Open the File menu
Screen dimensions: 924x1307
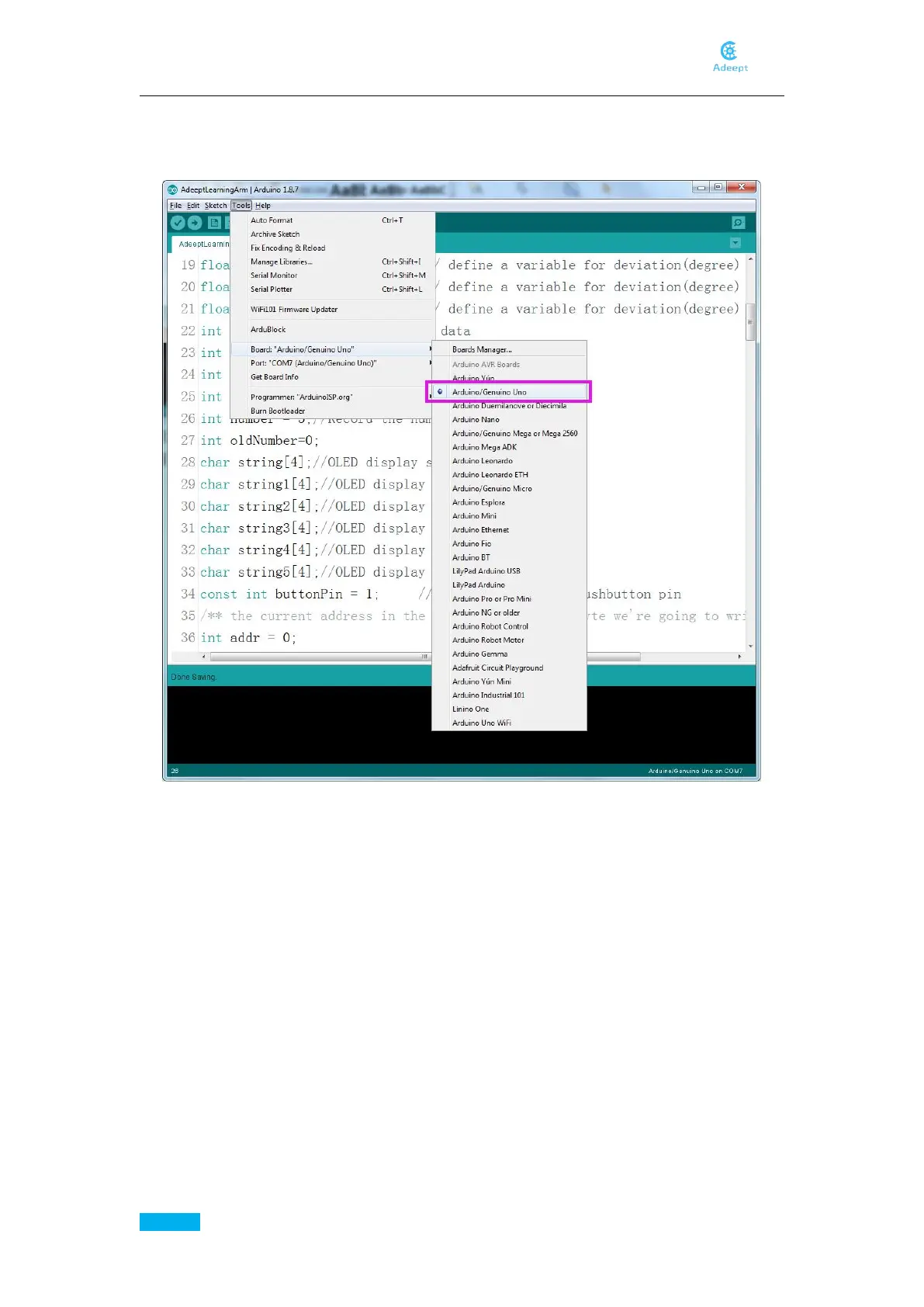pos(176,206)
